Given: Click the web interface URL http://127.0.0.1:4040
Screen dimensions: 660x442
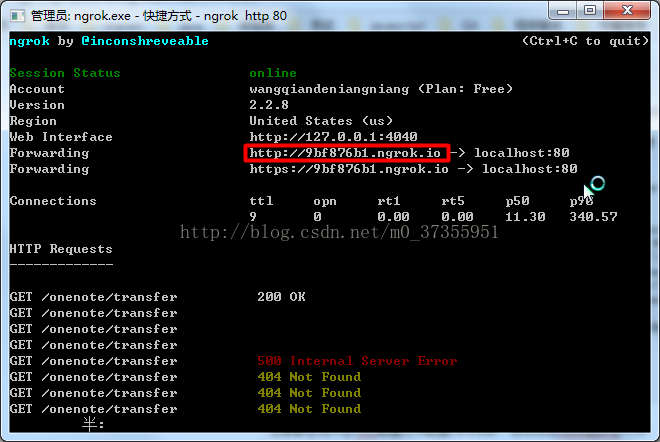Looking at the screenshot, I should coord(333,137).
